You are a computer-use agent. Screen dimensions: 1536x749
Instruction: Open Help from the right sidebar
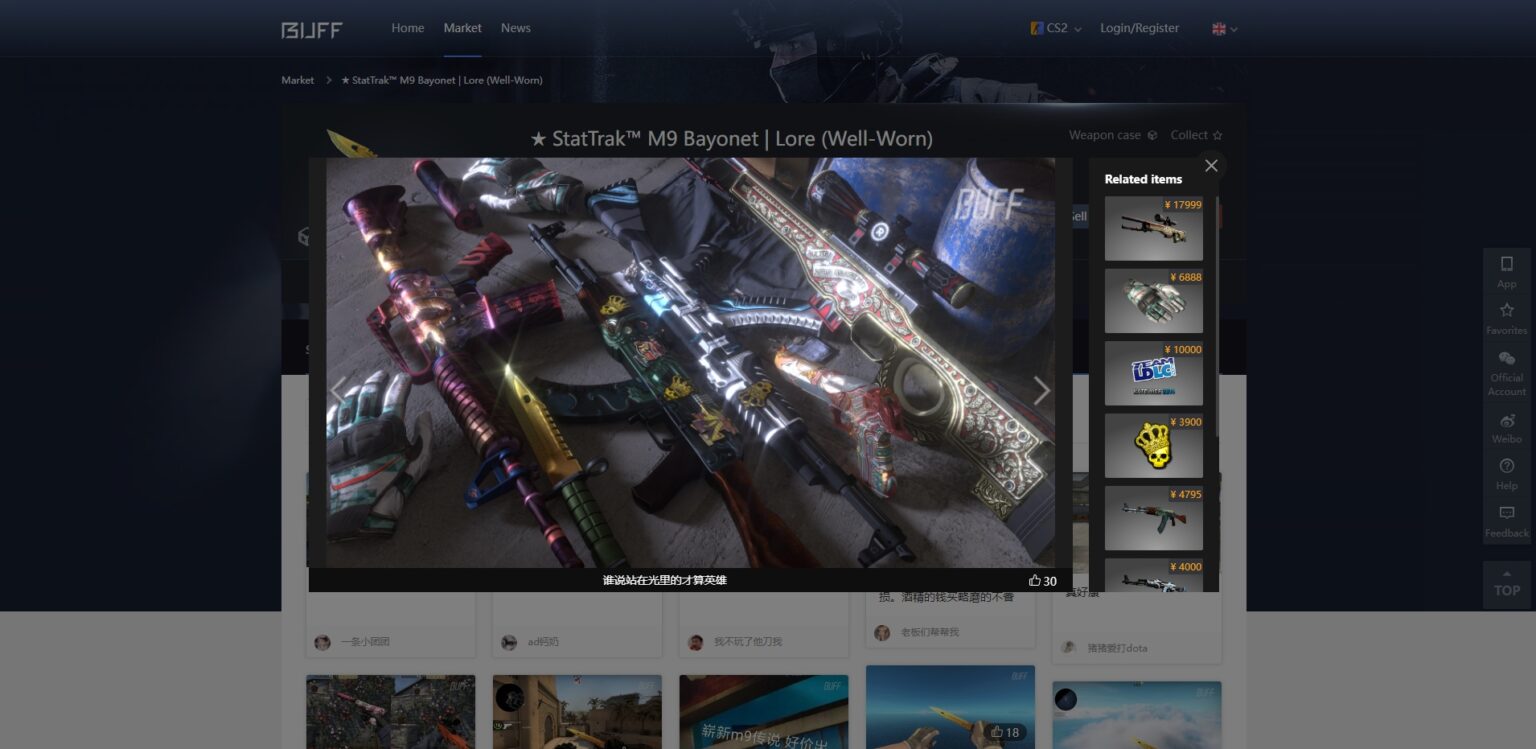click(1506, 472)
